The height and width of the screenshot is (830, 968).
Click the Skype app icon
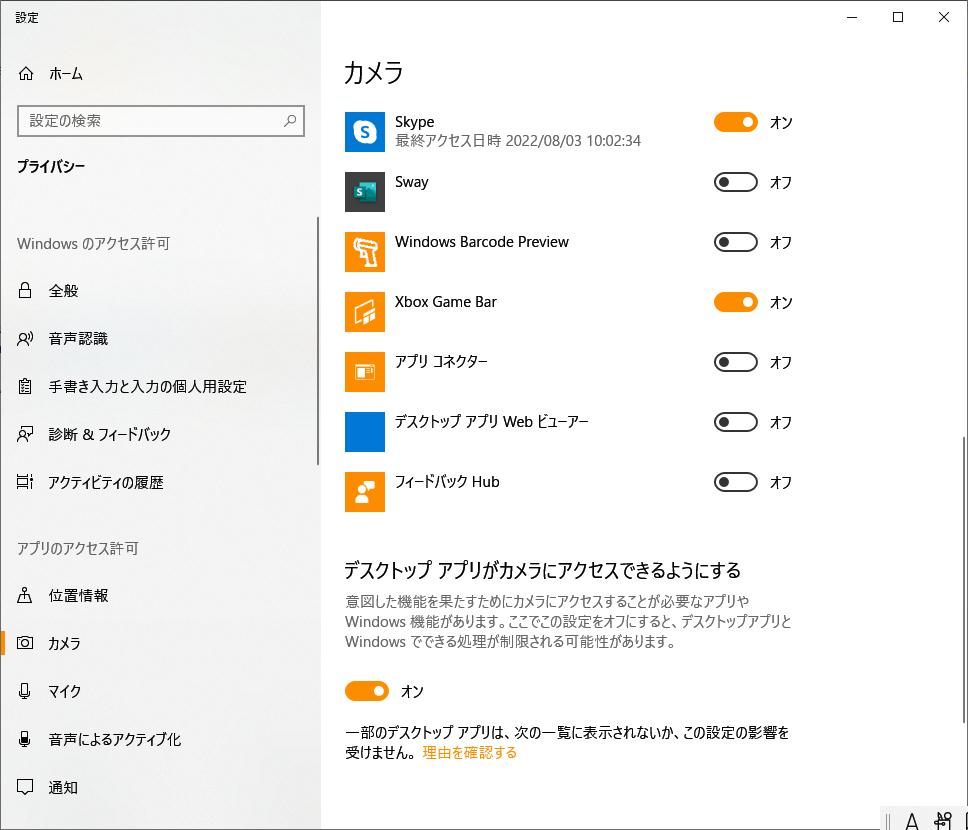point(365,132)
